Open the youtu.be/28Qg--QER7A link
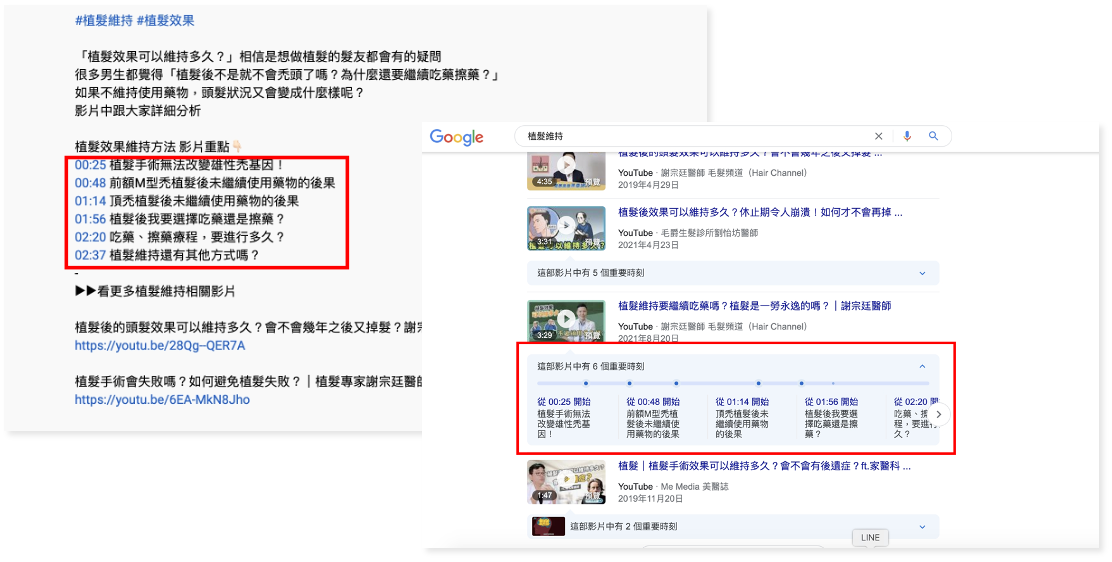Viewport: 1112px width, 562px height. [160, 346]
